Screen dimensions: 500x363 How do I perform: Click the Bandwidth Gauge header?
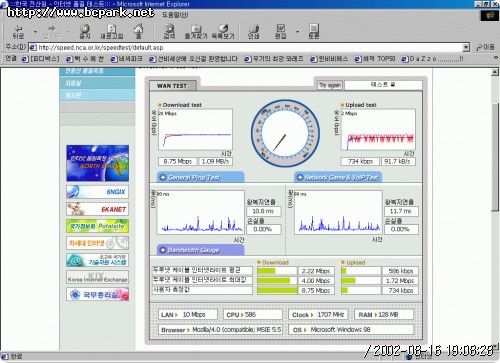[200, 250]
